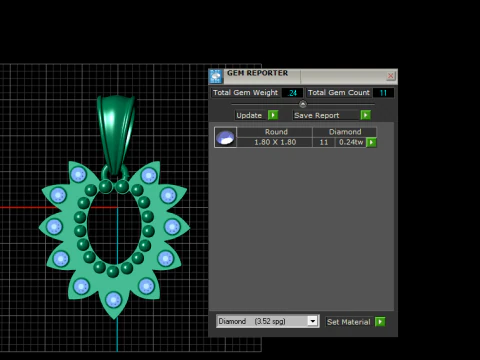Click the green arrow on the Diamond row
The height and width of the screenshot is (360, 480).
click(371, 142)
